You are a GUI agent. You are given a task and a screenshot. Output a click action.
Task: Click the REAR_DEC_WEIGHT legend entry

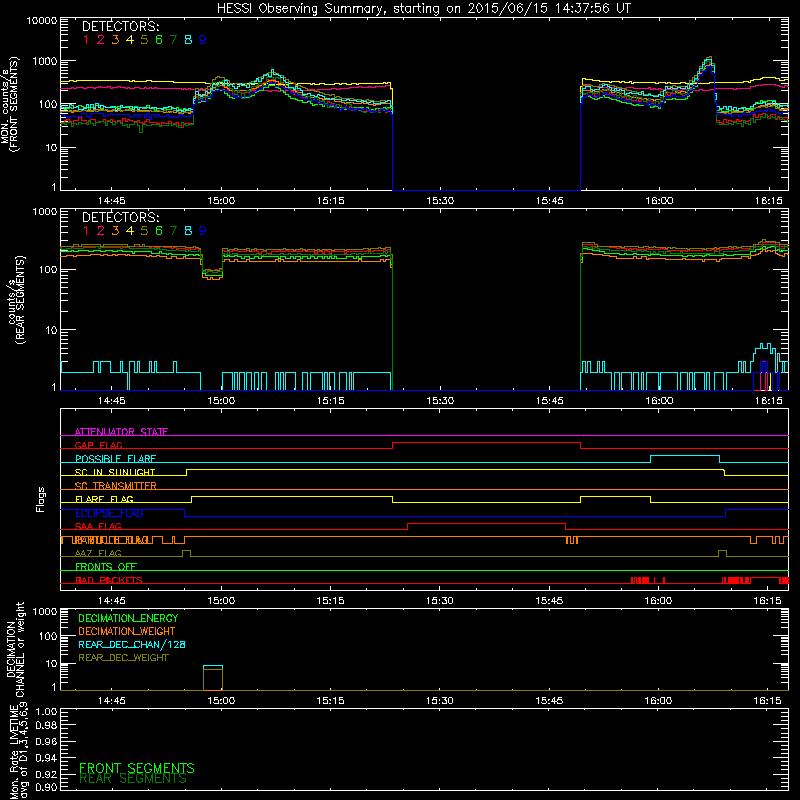(x=123, y=658)
